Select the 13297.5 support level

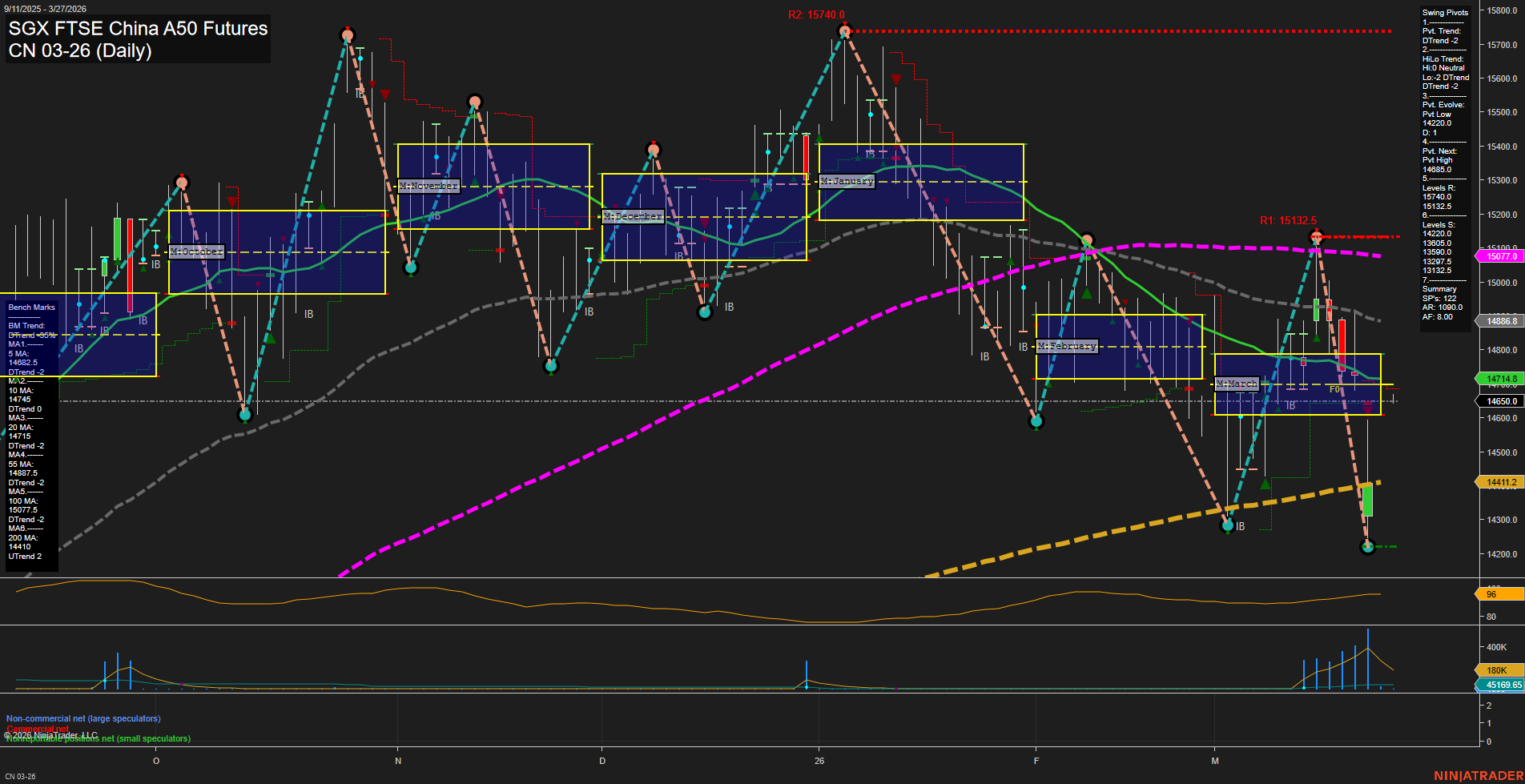(x=1437, y=262)
